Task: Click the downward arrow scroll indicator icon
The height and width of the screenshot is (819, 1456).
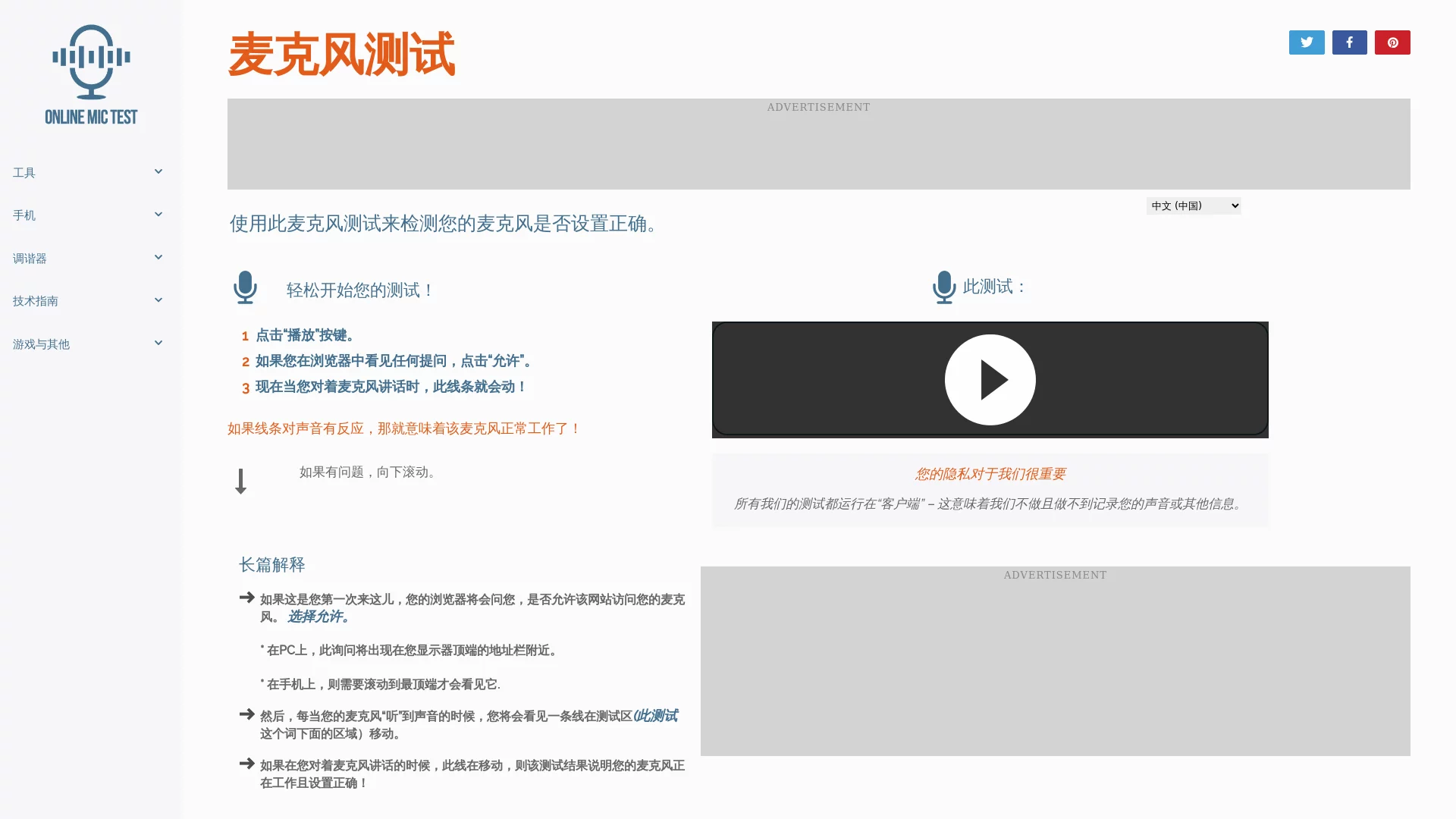Action: (x=240, y=479)
